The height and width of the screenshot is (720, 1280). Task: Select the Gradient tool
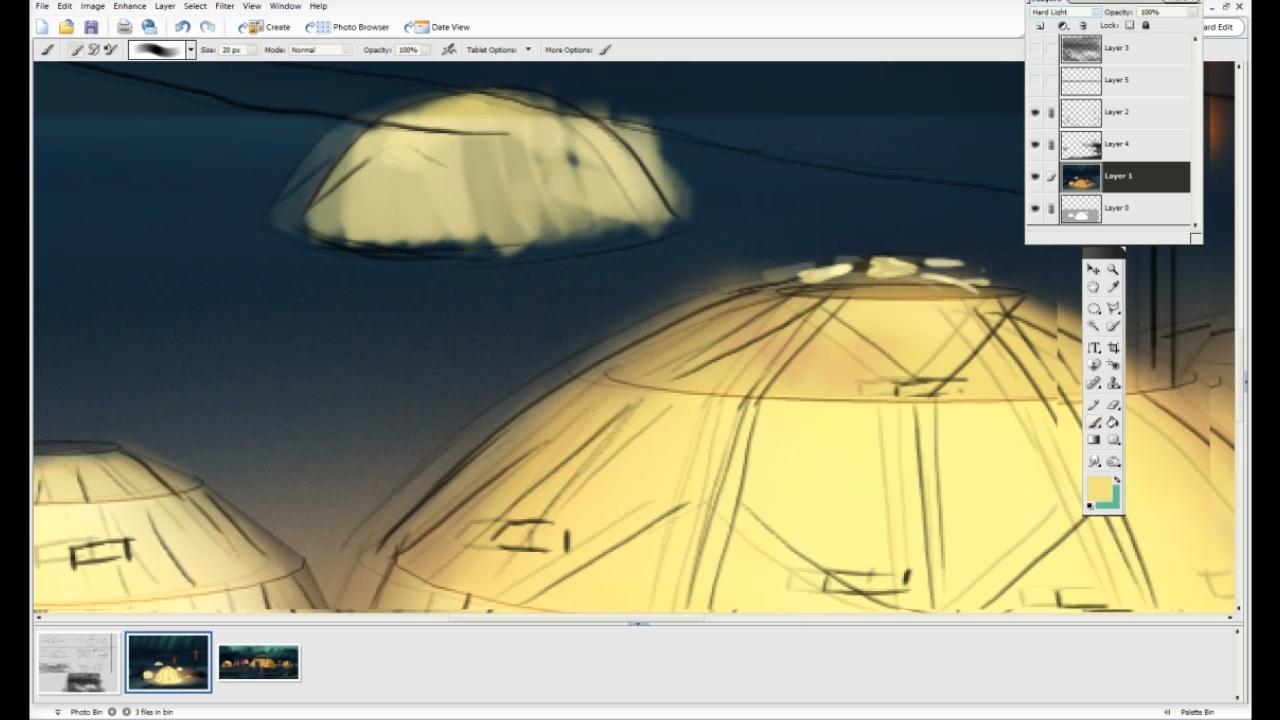tap(1093, 439)
